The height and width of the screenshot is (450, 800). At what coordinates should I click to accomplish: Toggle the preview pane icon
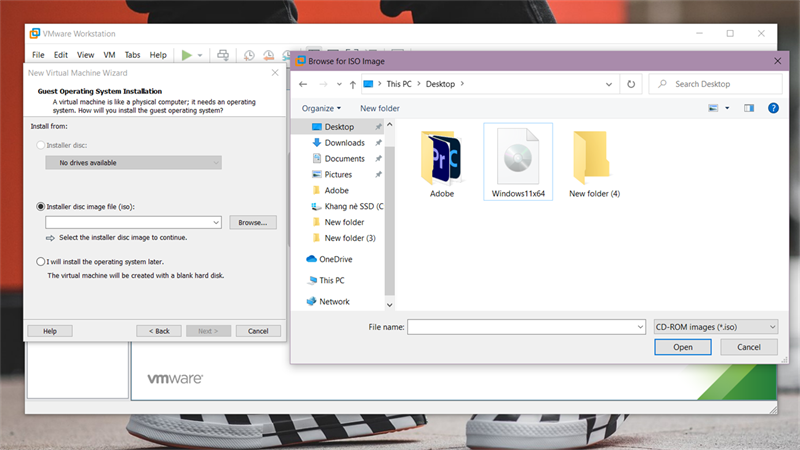click(746, 108)
